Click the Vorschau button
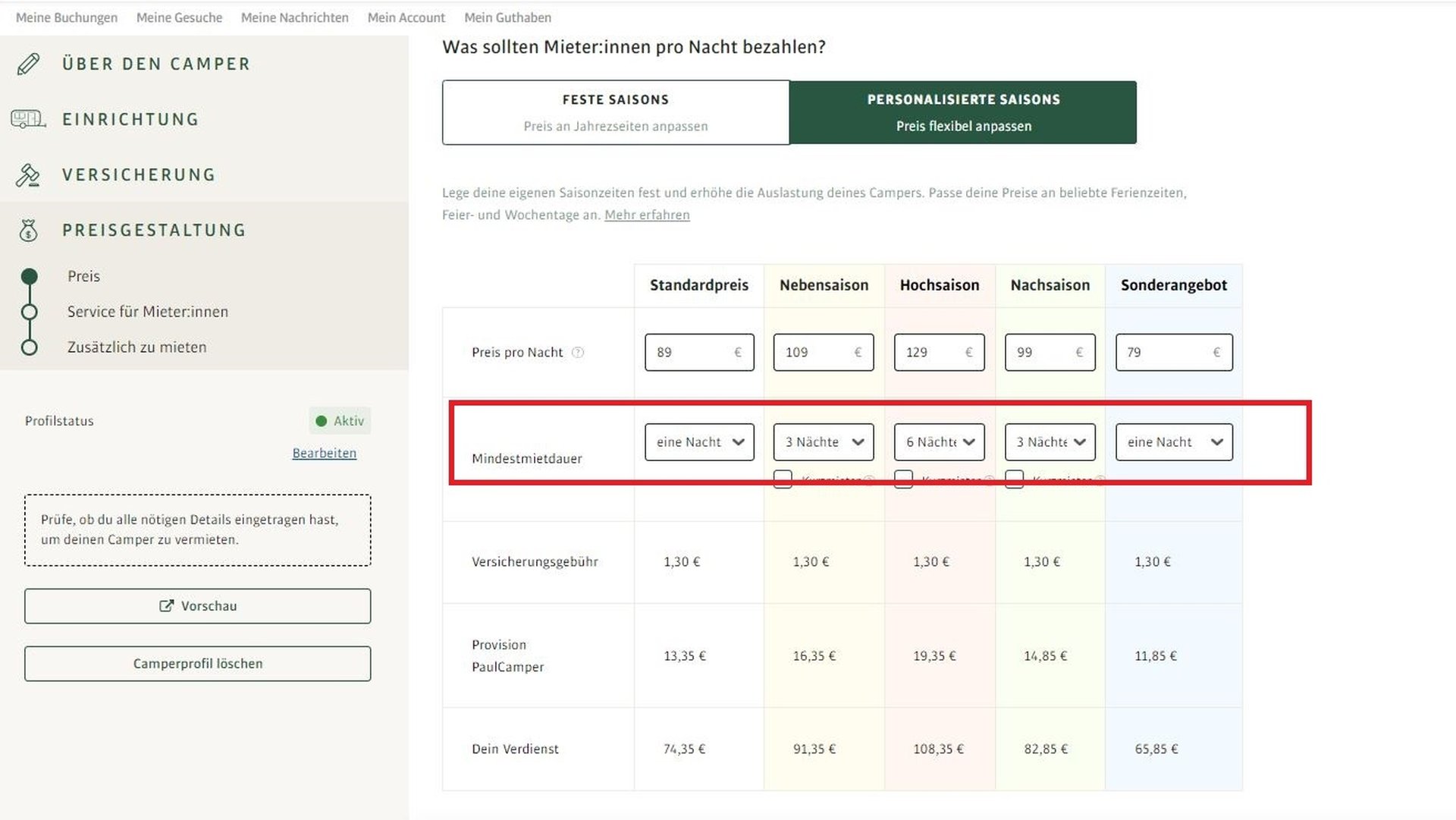 pyautogui.click(x=198, y=606)
